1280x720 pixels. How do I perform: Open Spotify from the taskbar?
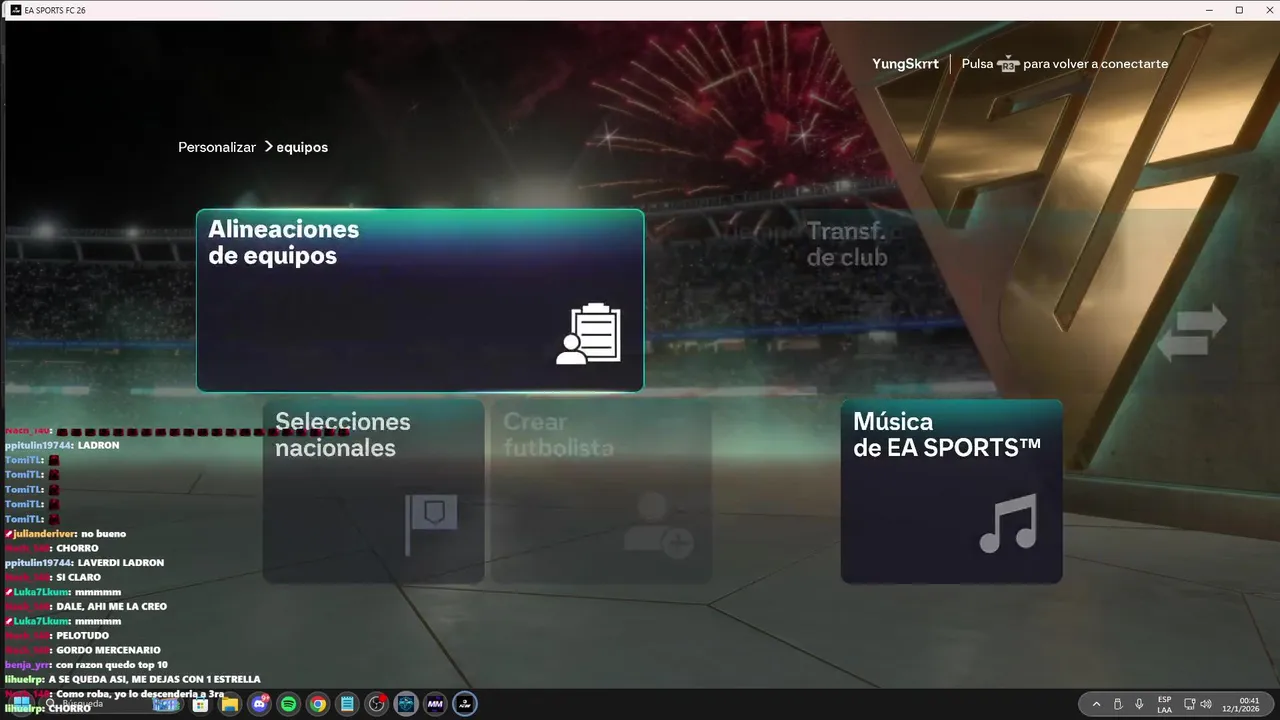point(288,704)
